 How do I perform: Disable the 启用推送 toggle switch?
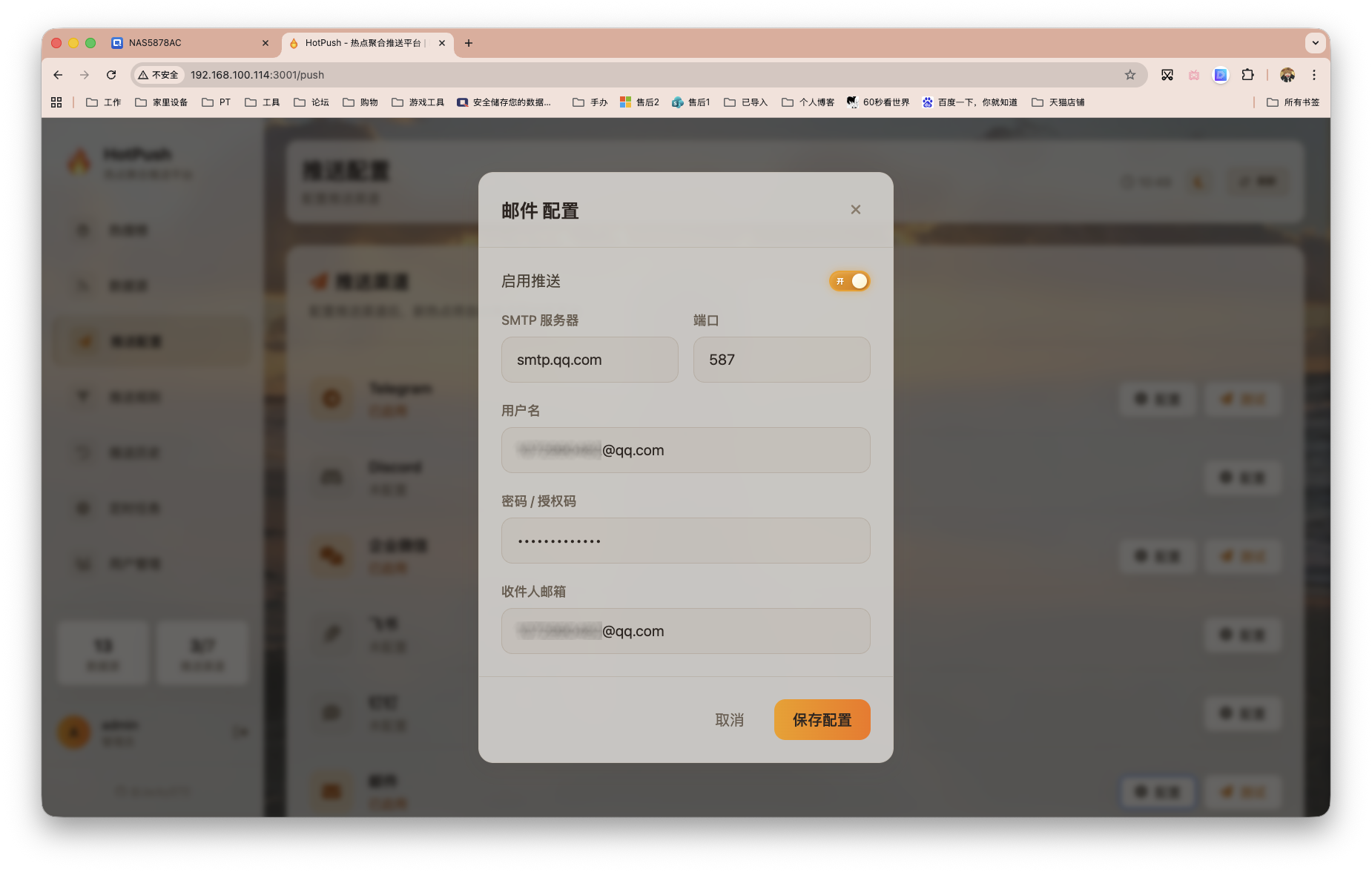[x=850, y=281]
